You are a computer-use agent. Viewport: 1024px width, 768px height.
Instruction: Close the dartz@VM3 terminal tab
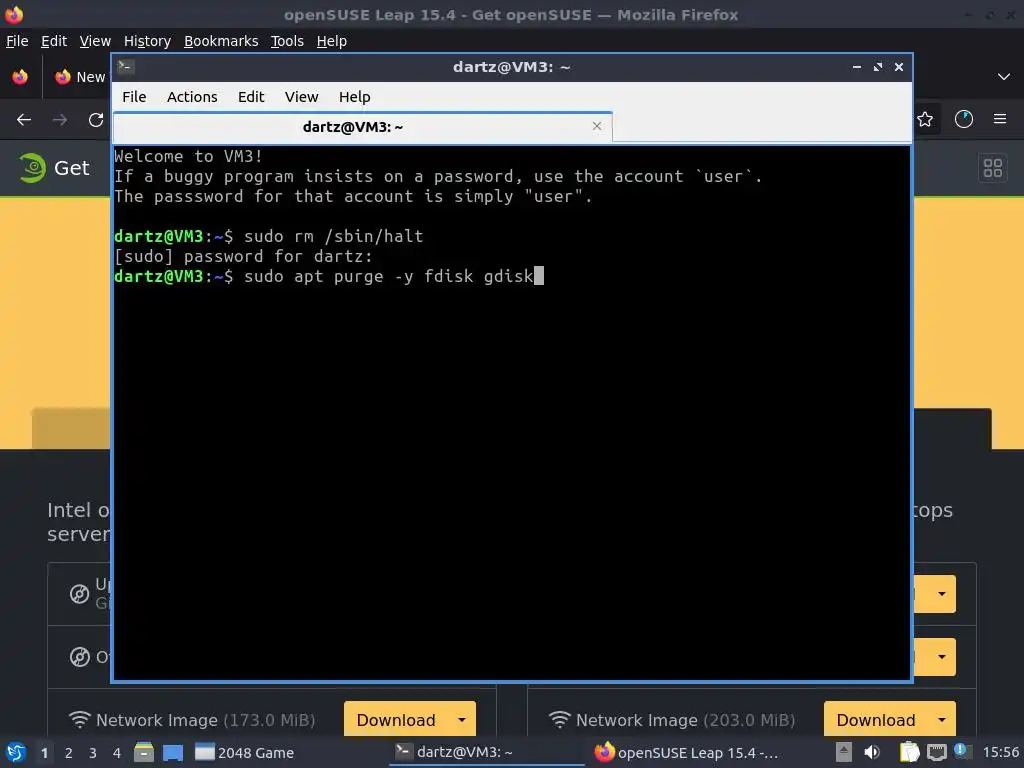(x=596, y=126)
